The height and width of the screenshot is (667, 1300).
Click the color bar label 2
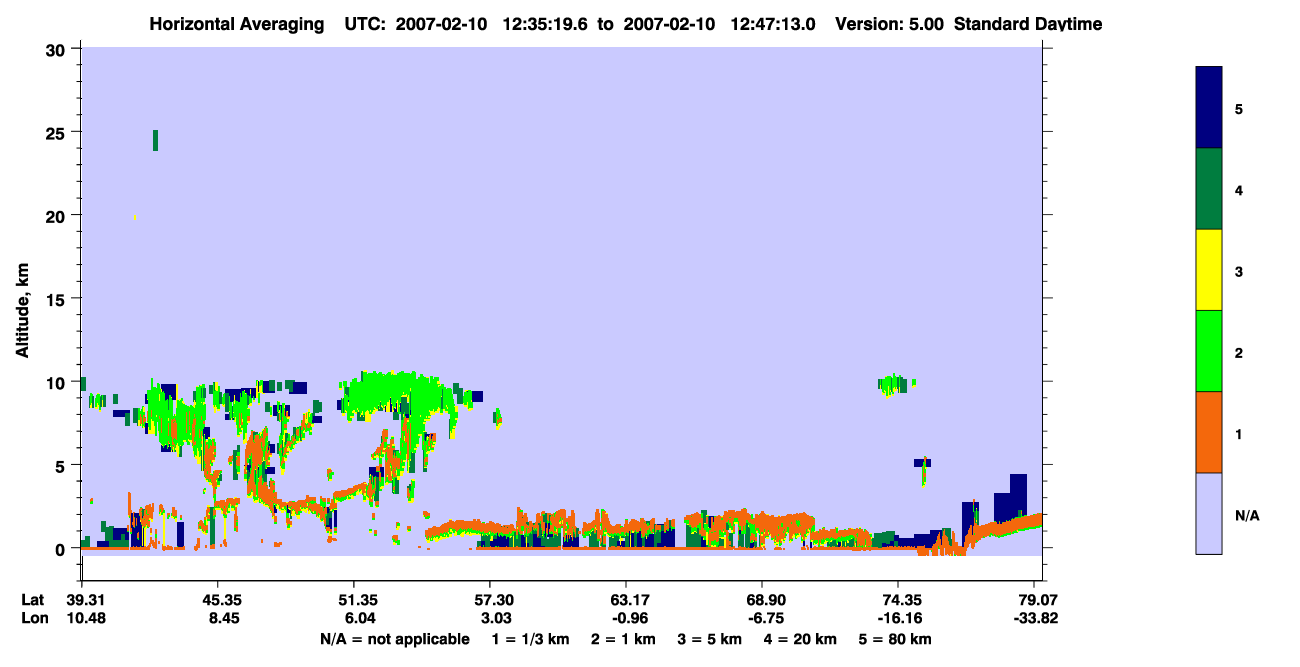[1239, 353]
